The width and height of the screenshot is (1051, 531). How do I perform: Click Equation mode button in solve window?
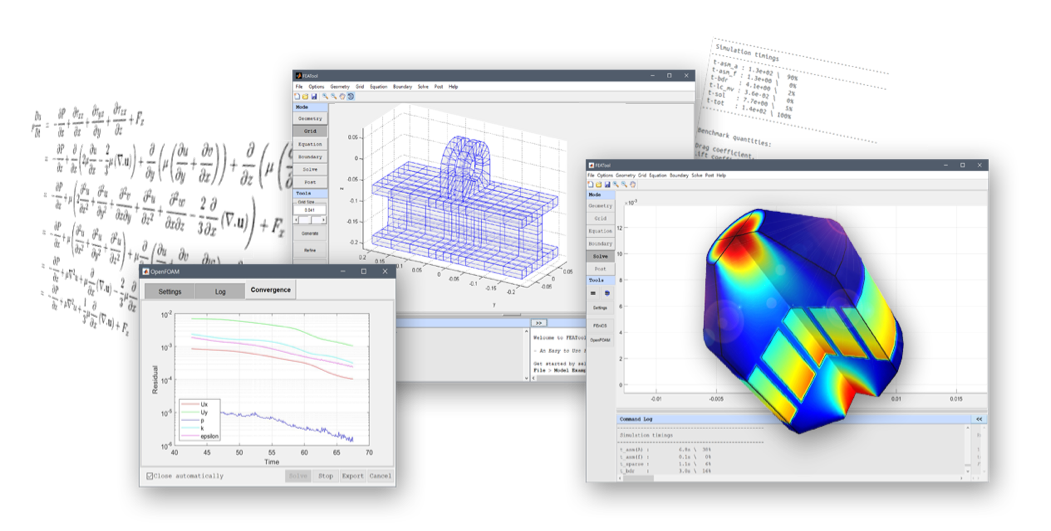(601, 231)
